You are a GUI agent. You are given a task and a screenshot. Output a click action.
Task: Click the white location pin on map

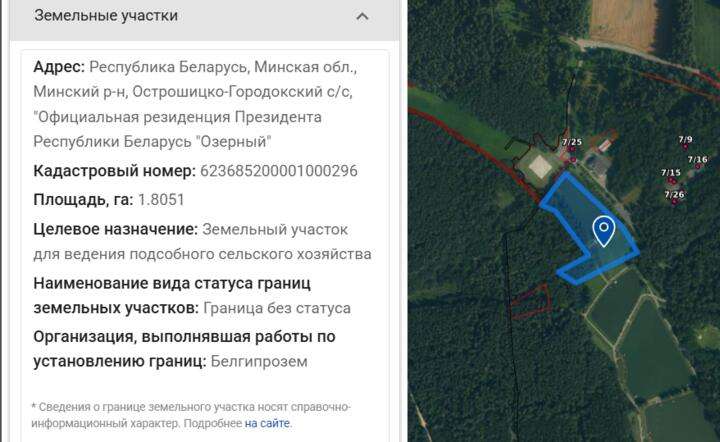coord(603,230)
